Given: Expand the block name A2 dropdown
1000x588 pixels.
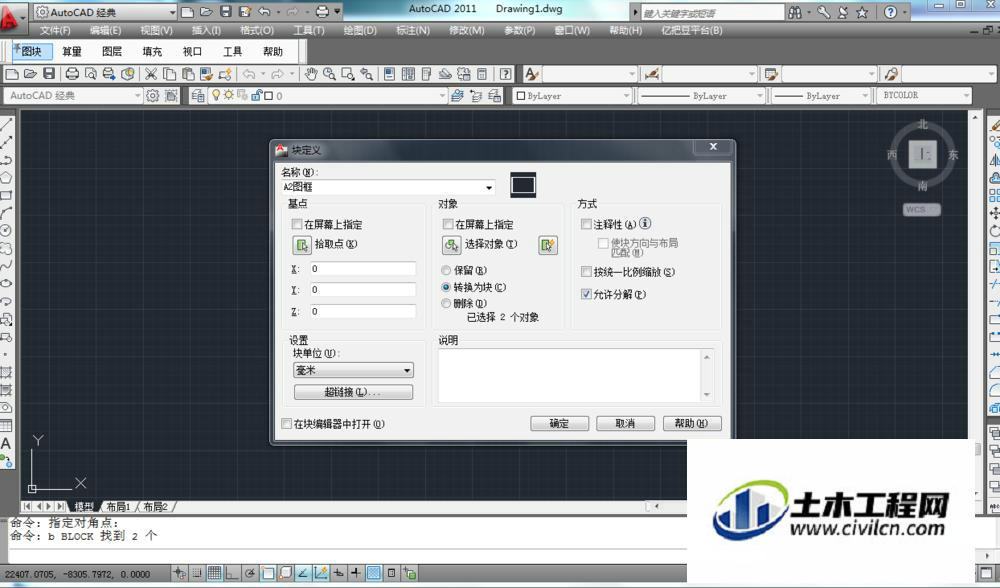Looking at the screenshot, I should [x=489, y=187].
